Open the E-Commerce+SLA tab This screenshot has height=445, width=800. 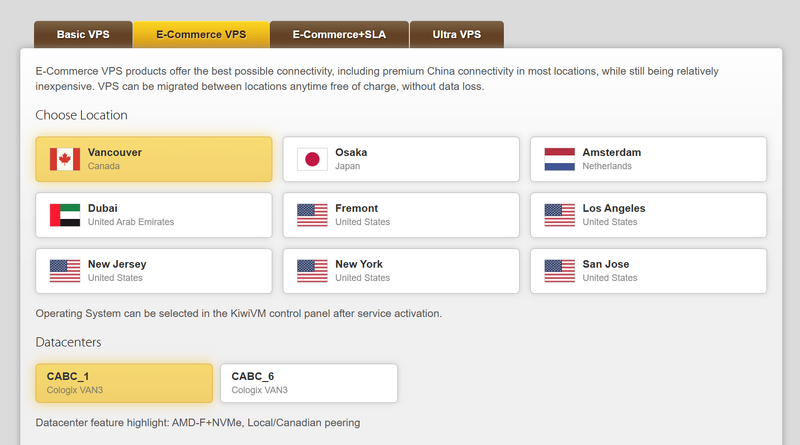pyautogui.click(x=339, y=35)
